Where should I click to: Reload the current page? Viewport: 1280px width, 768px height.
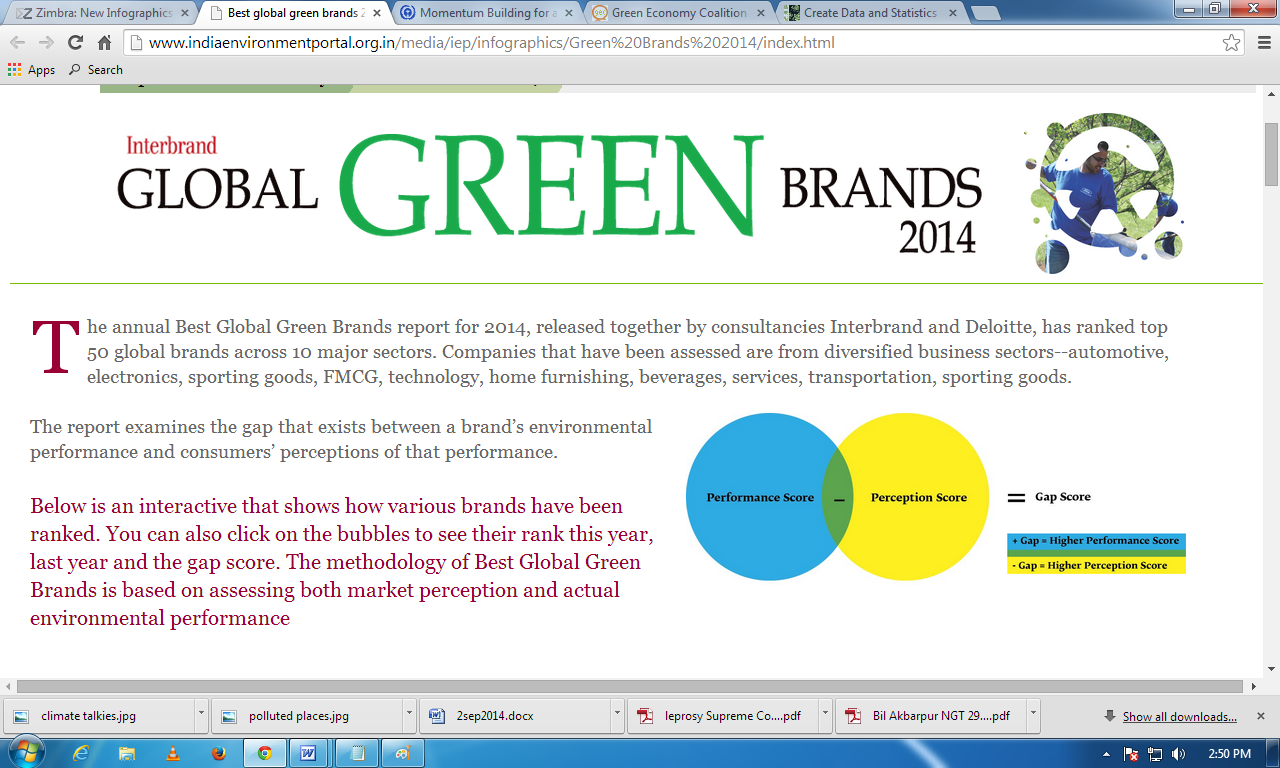pos(75,43)
